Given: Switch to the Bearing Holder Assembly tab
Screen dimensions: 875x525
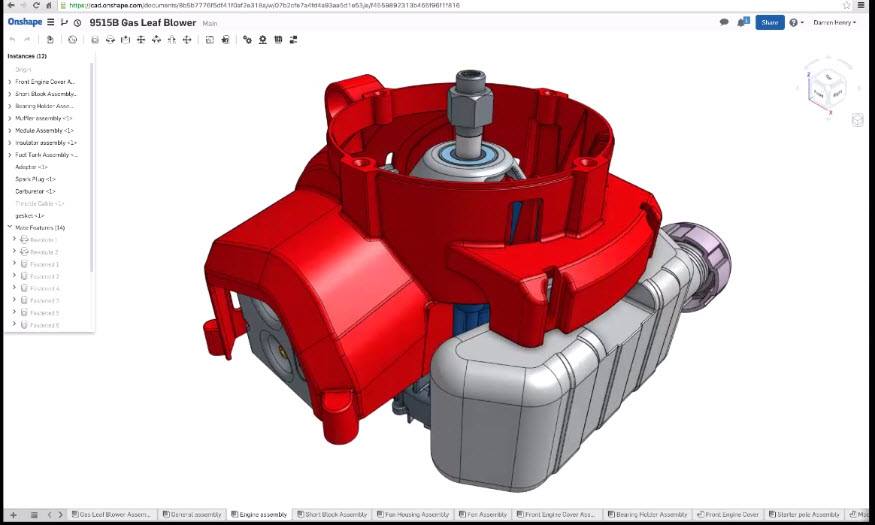Looking at the screenshot, I should pyautogui.click(x=647, y=514).
